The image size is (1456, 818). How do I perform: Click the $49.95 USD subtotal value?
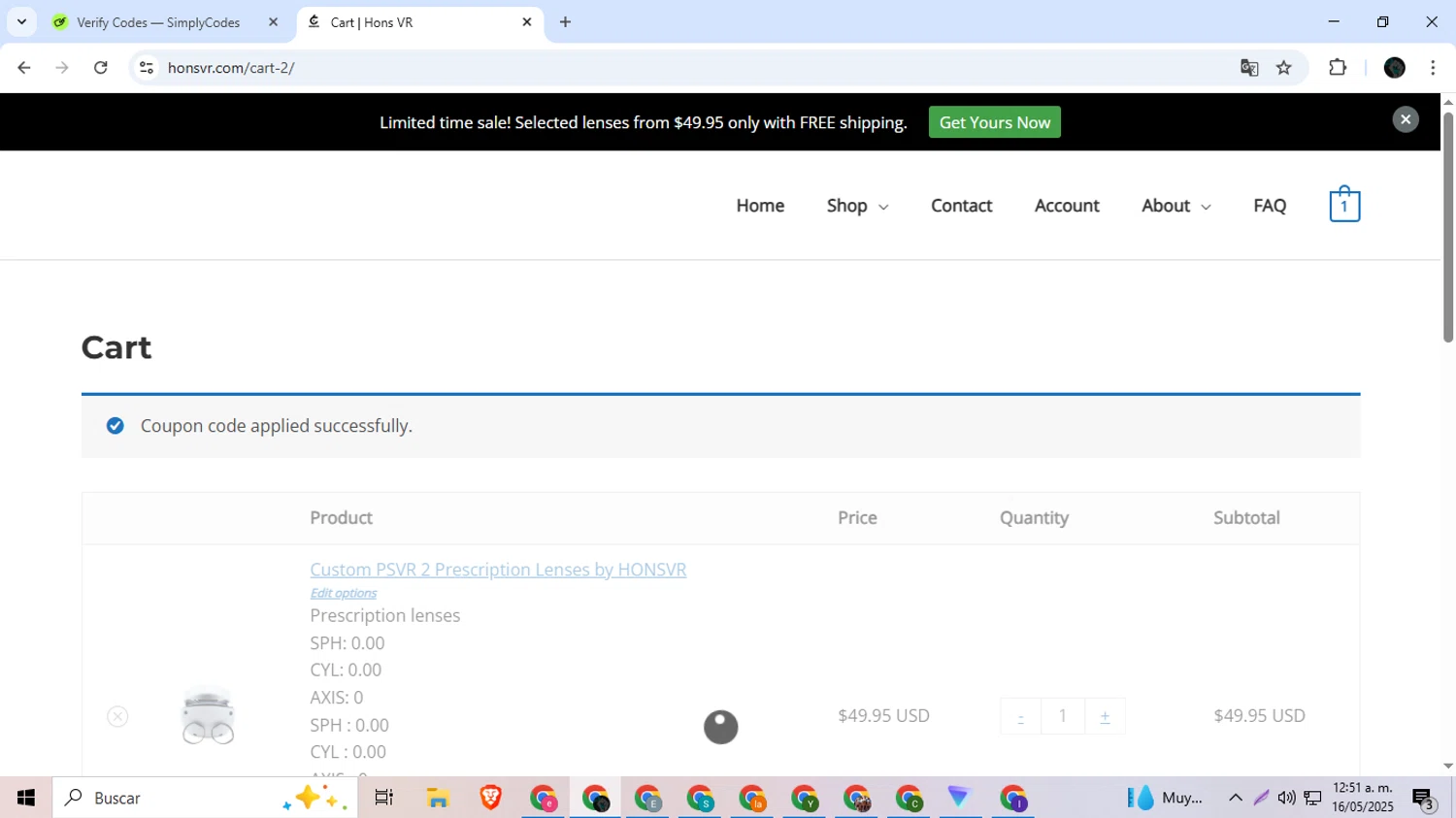[x=1259, y=715]
